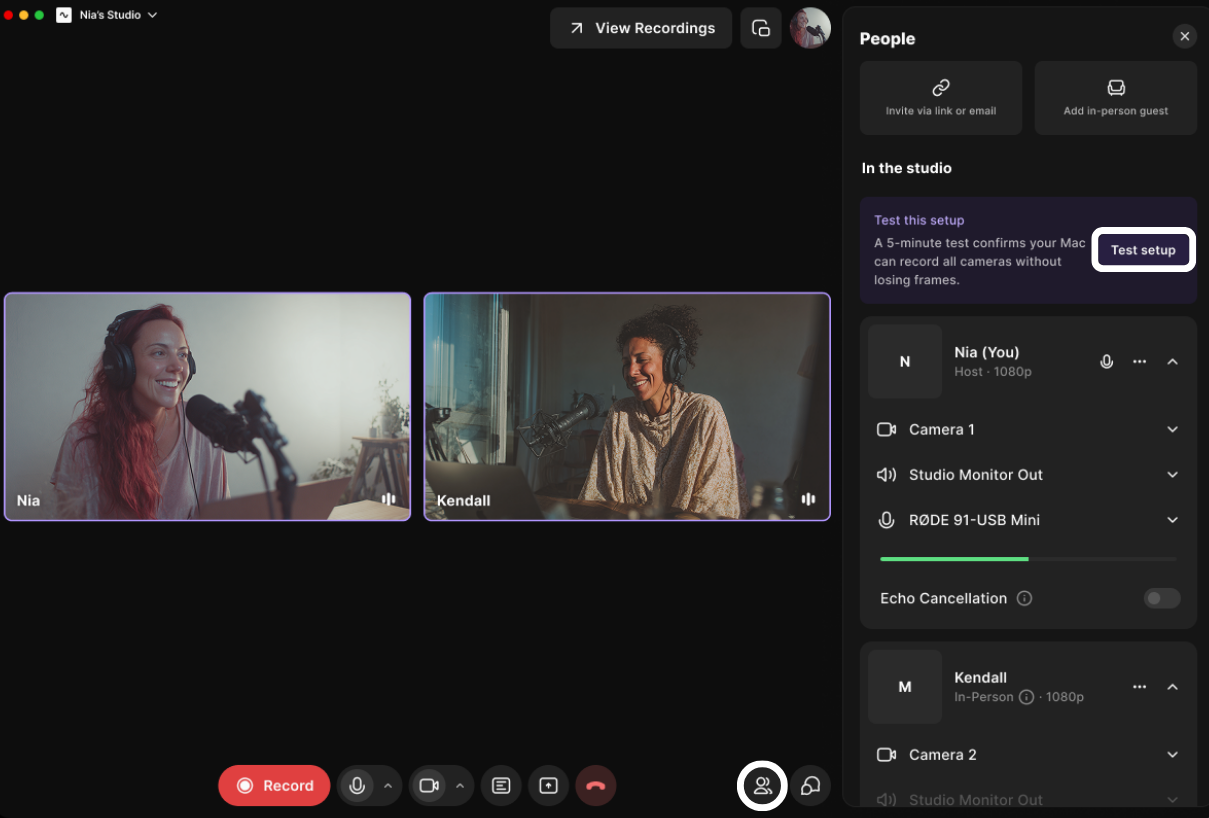Open the chat icon in the bottom toolbar
Screen dimensions: 1209x818
tap(811, 786)
